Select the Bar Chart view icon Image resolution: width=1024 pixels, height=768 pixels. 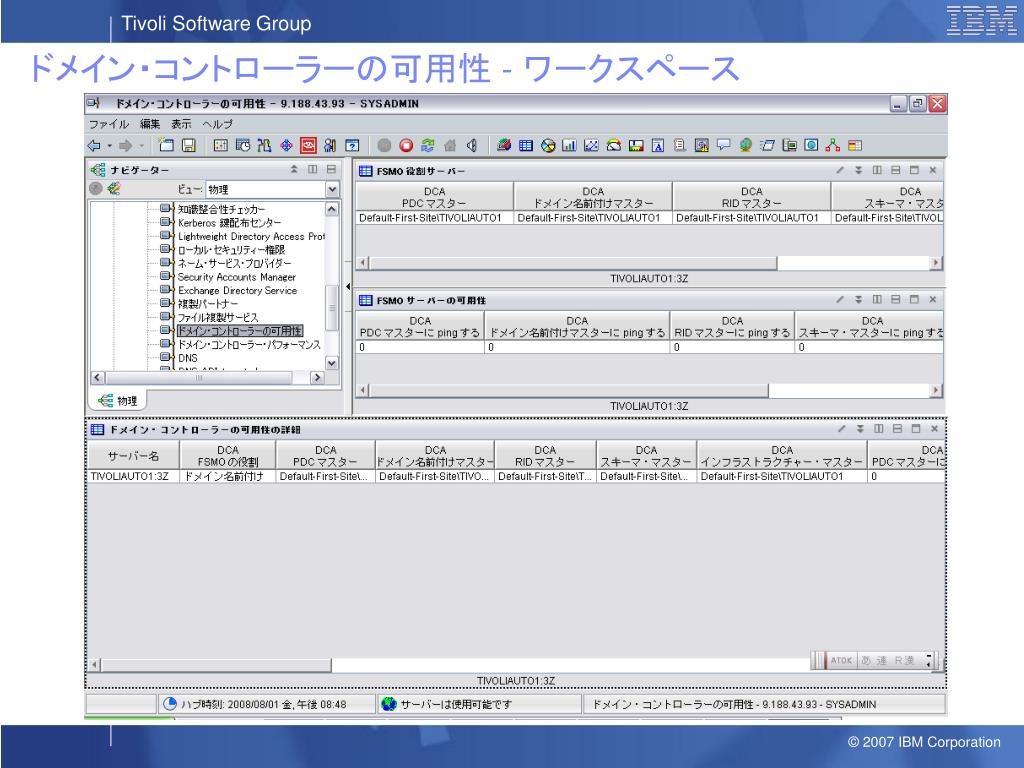[569, 146]
